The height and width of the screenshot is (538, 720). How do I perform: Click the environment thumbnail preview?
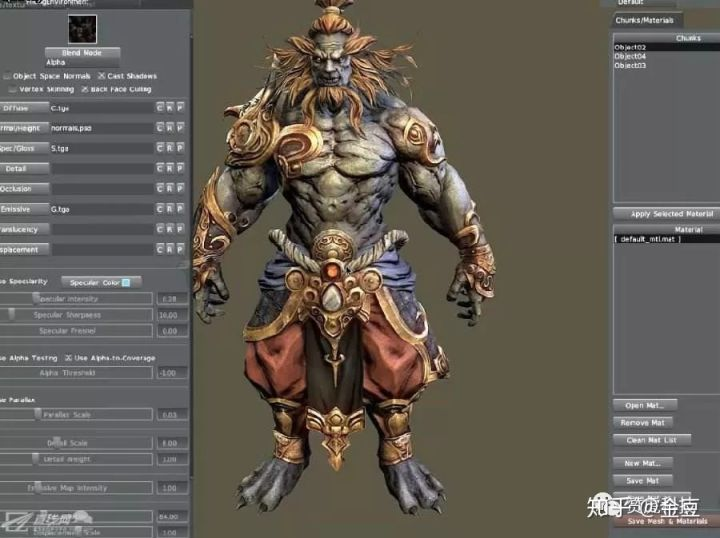click(x=83, y=28)
